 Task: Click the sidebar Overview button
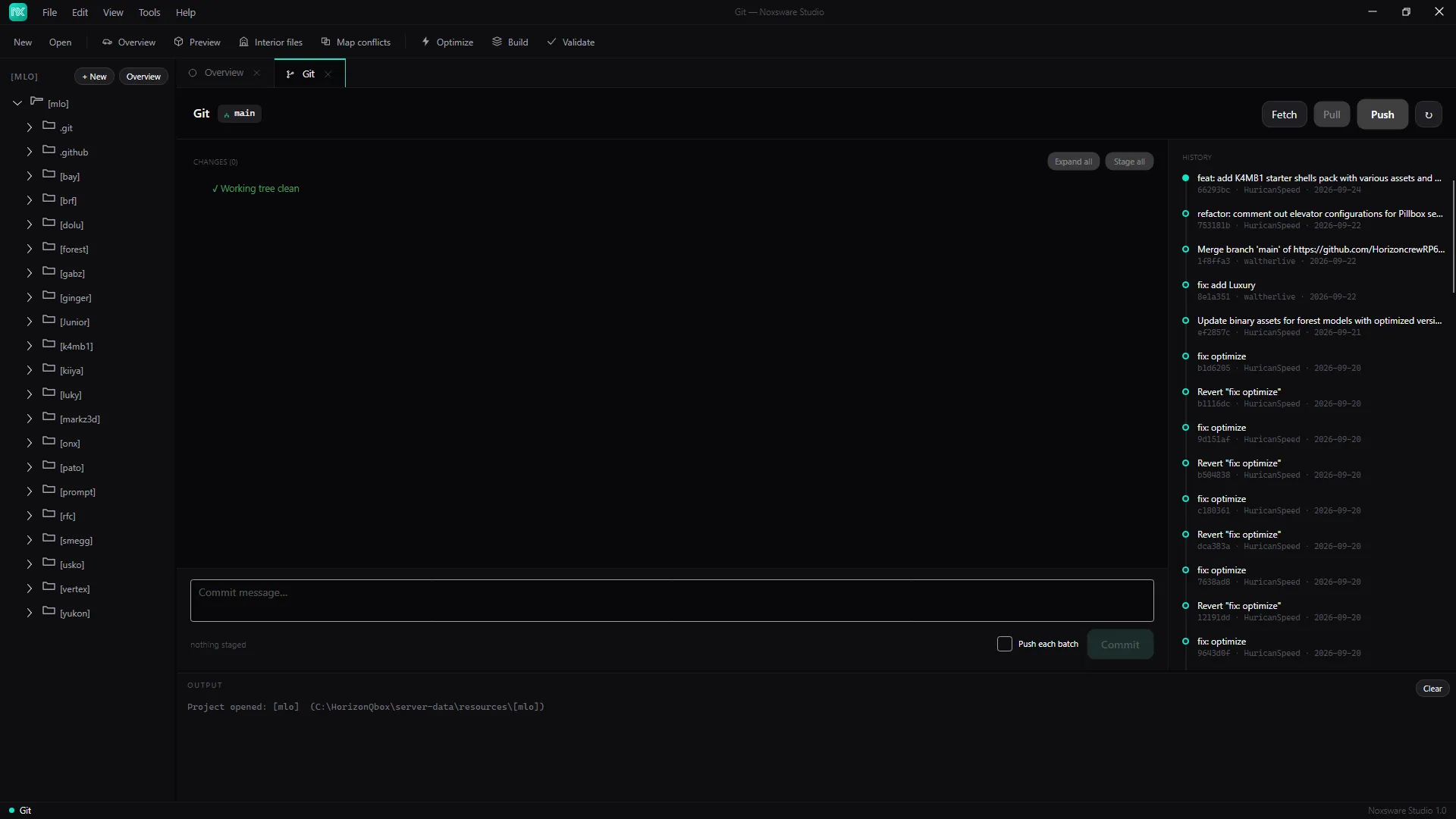pos(143,77)
